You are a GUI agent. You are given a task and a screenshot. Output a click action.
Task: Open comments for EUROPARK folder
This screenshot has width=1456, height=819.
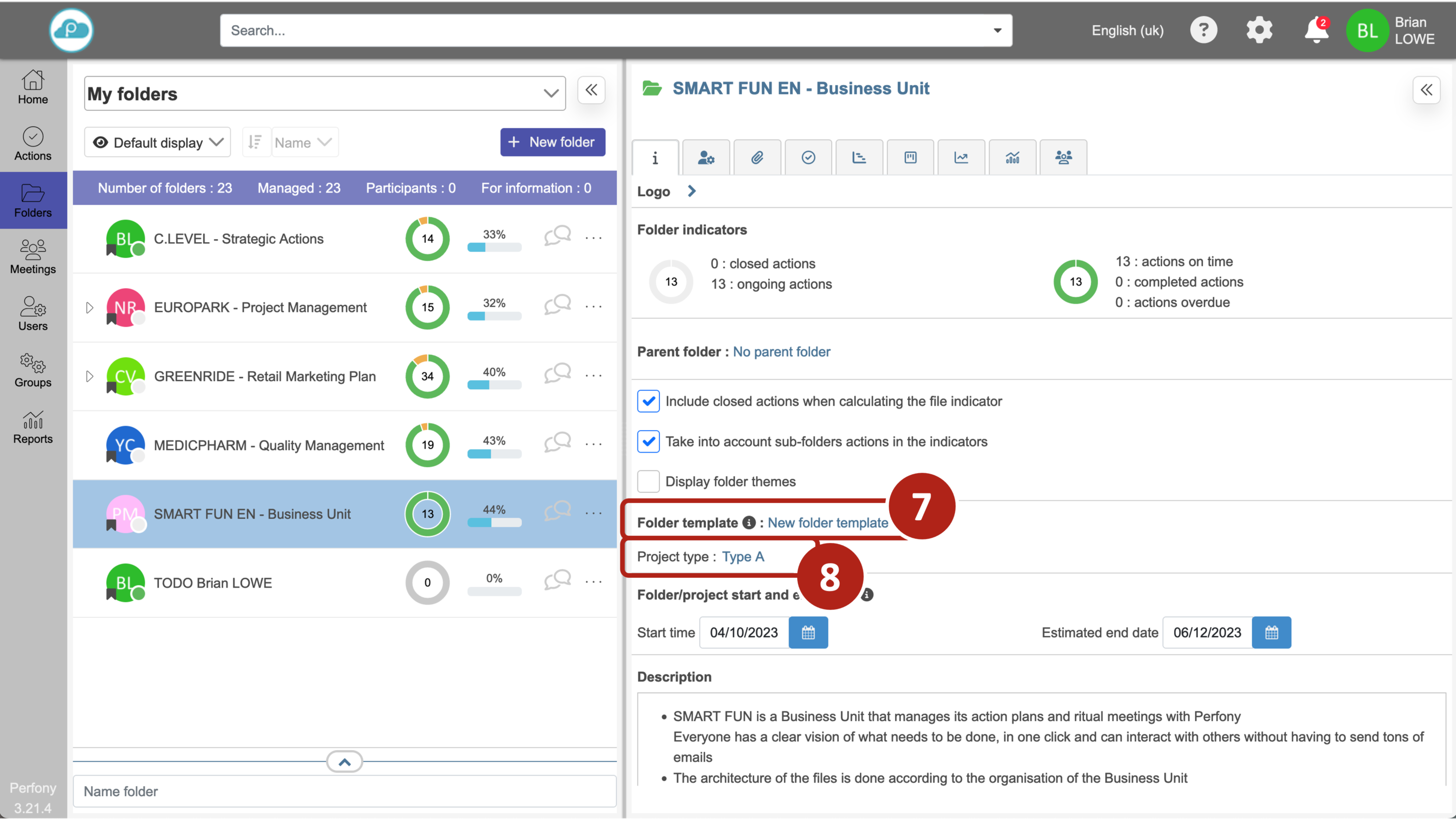point(557,305)
